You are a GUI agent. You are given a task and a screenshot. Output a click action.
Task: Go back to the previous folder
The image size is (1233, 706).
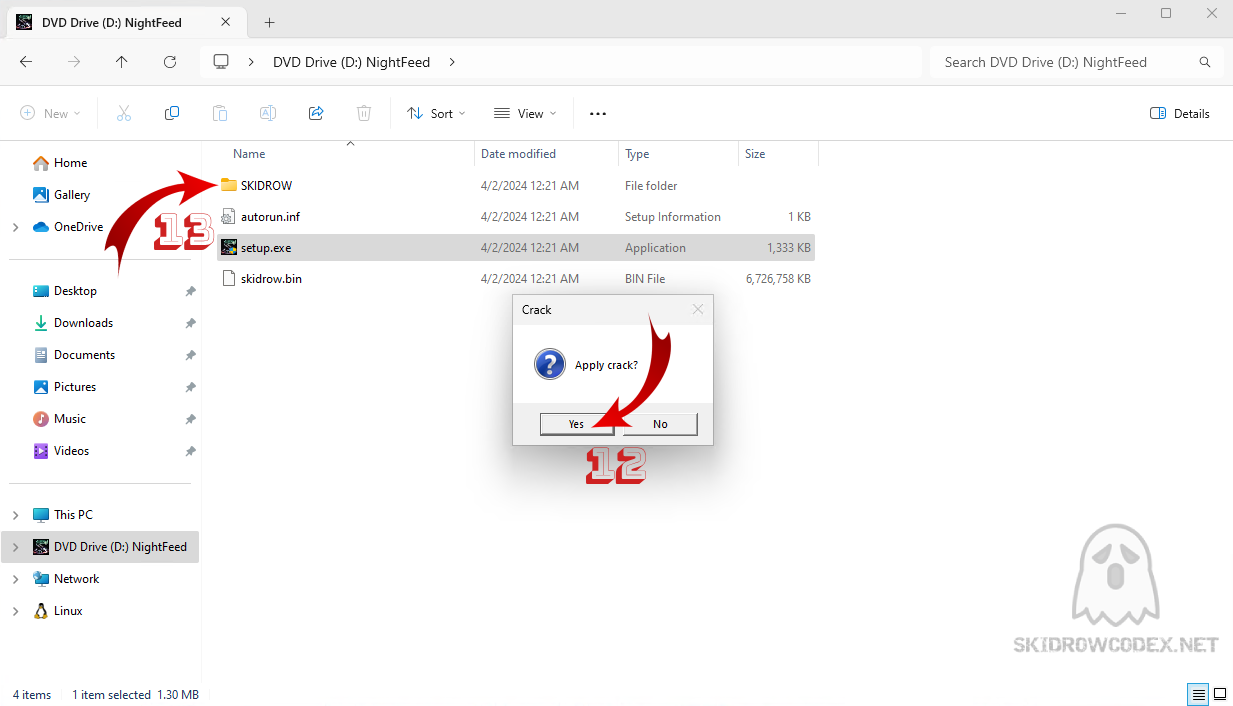[26, 62]
